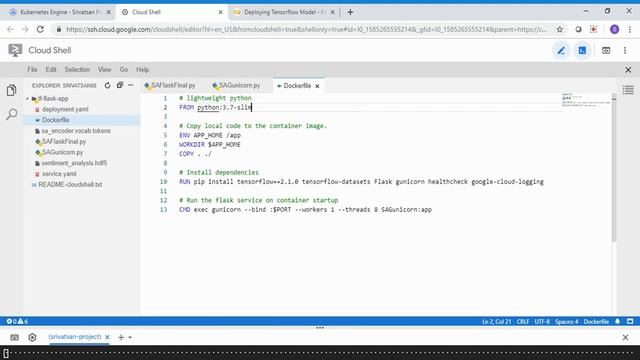Viewport: 640px width, 360px height.
Task: Collapse all folders in explorer
Action: click(x=120, y=85)
